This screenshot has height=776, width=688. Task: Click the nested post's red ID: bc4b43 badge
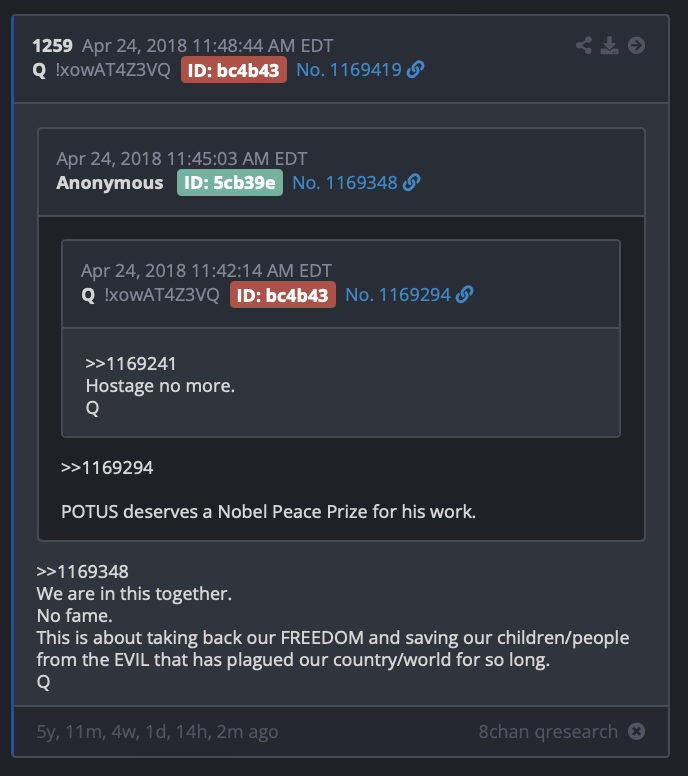[283, 295]
